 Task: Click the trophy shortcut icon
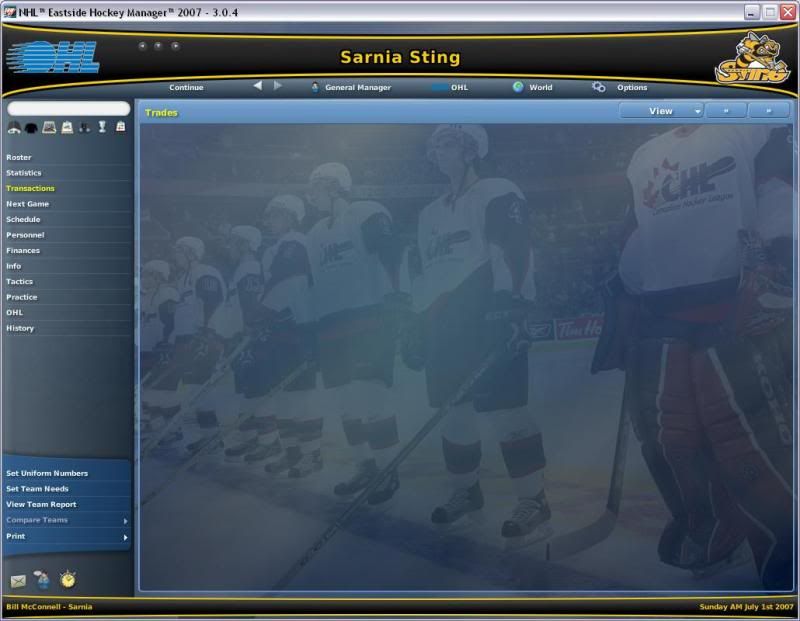tap(102, 127)
